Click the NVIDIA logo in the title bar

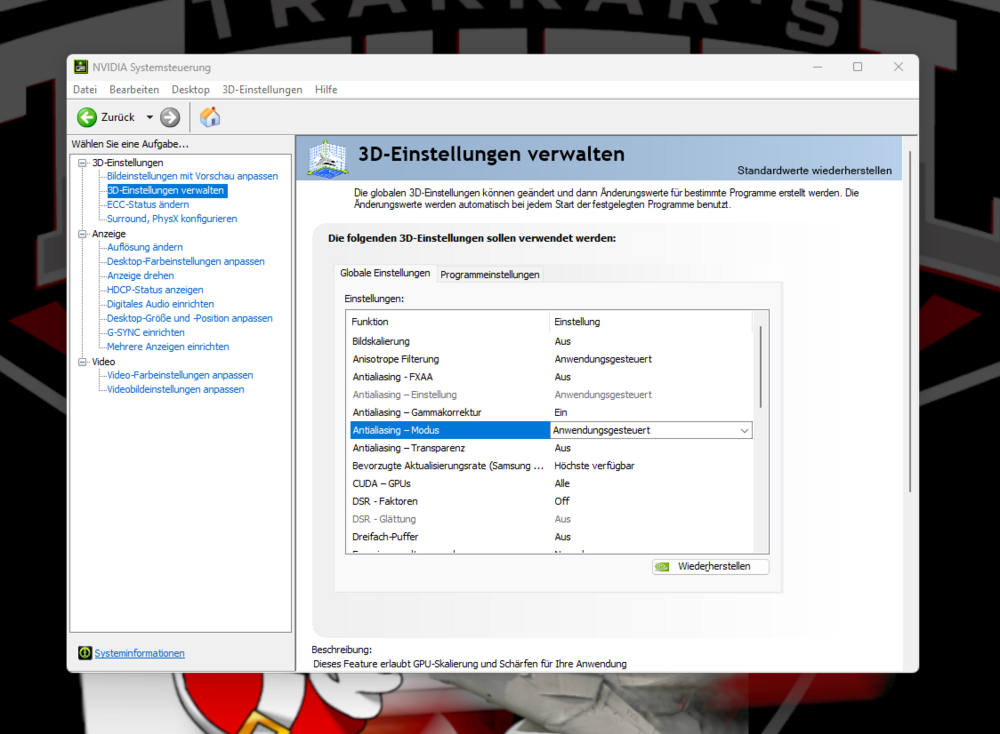point(80,67)
